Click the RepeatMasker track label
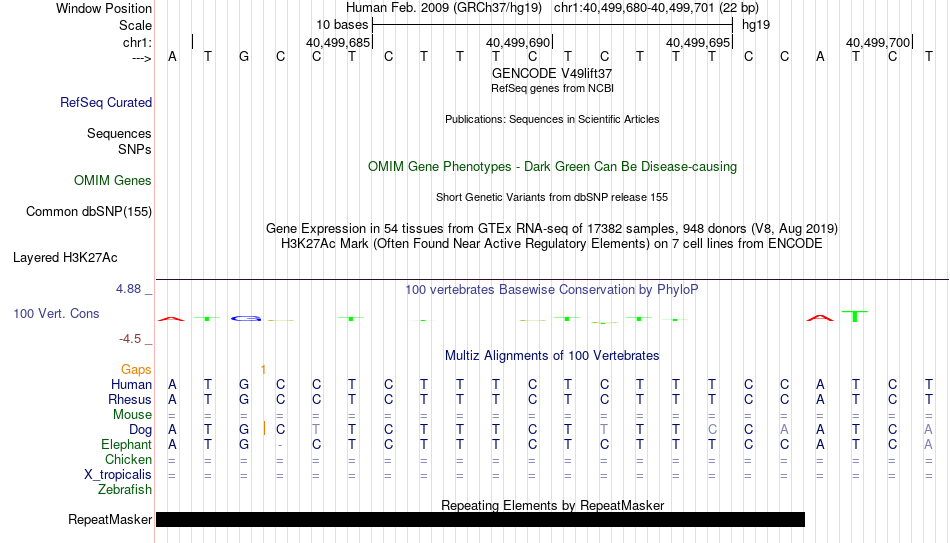950x543 pixels. (x=110, y=519)
